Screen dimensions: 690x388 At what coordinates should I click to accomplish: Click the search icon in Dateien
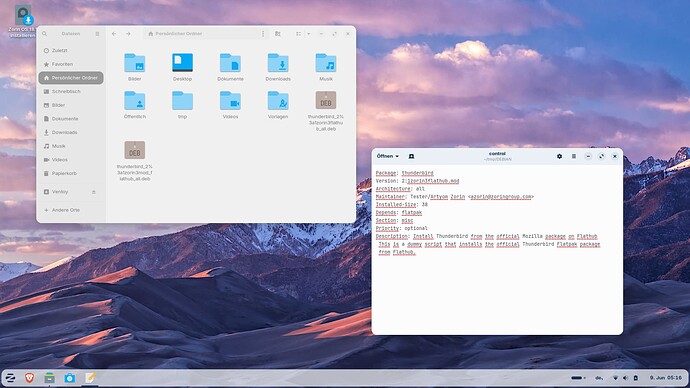point(44,34)
